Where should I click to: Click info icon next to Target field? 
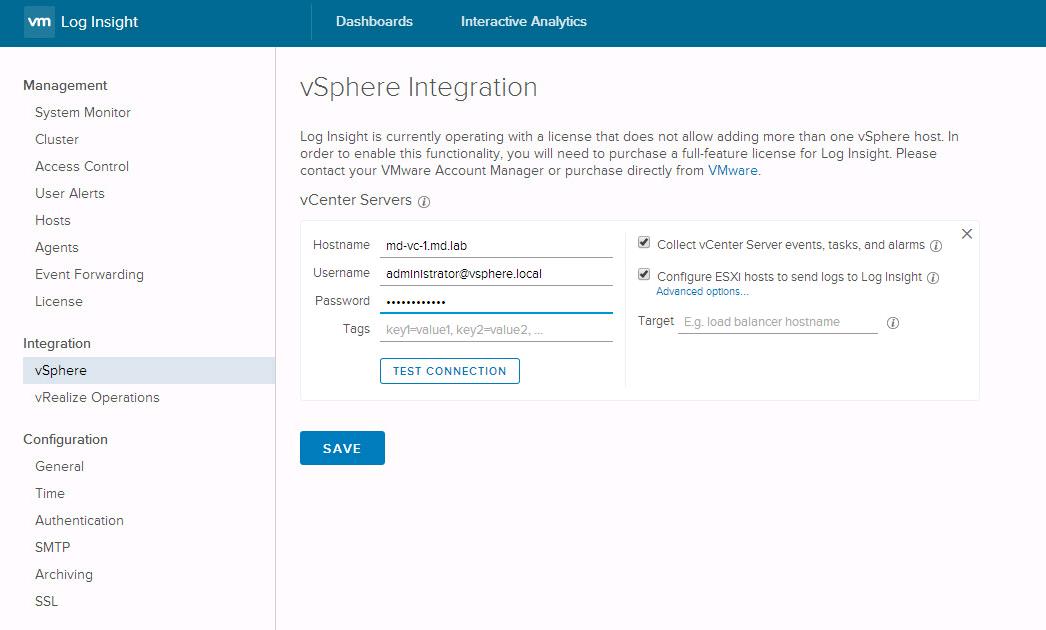click(x=893, y=323)
